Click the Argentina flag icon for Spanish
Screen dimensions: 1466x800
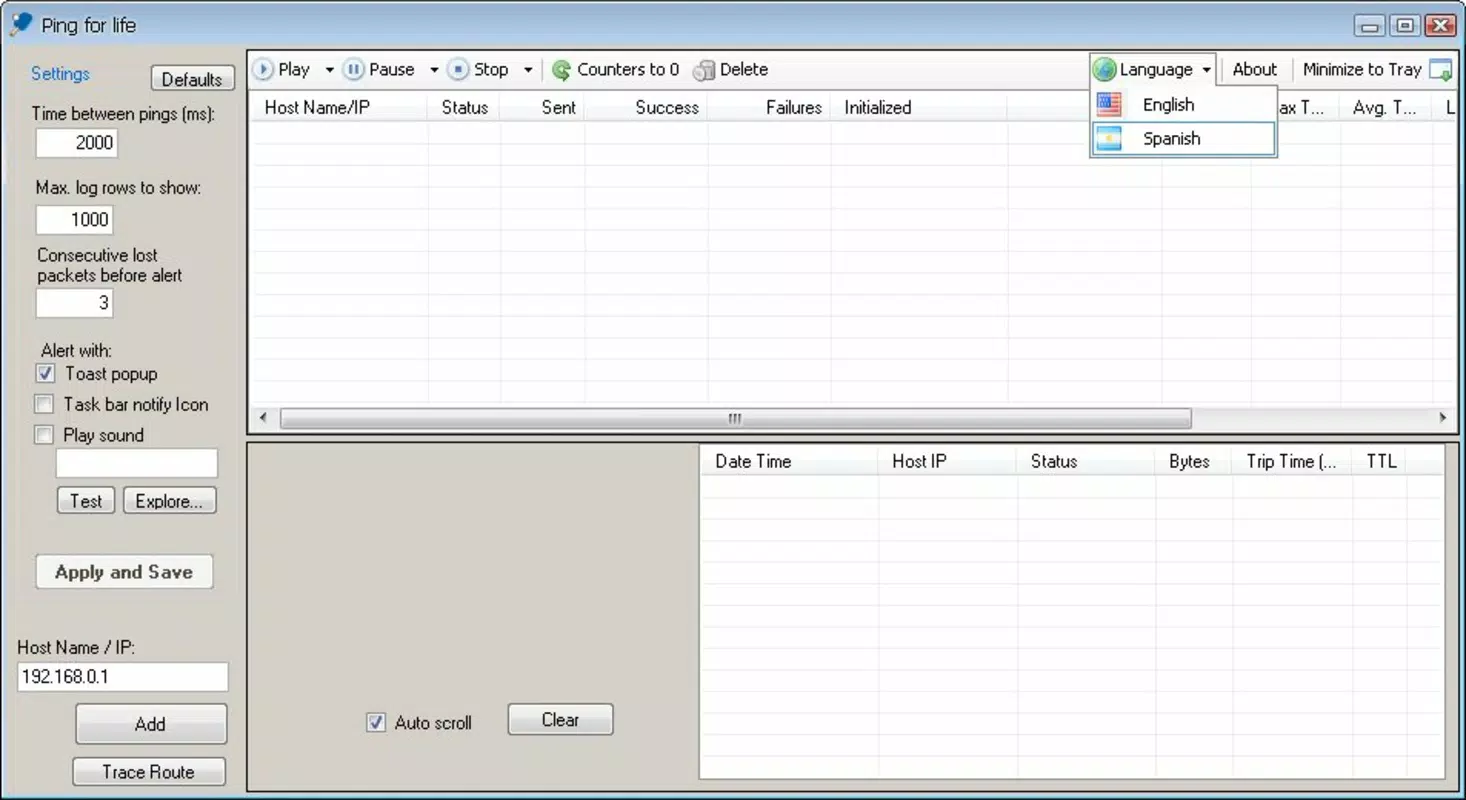(1109, 139)
